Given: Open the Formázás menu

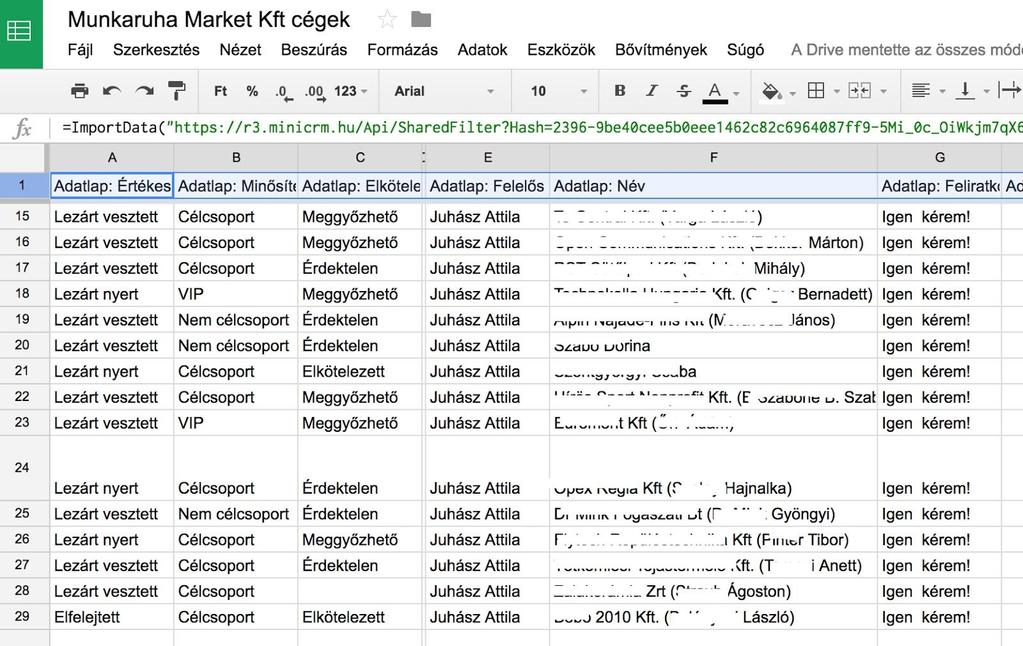Looking at the screenshot, I should click(x=402, y=50).
